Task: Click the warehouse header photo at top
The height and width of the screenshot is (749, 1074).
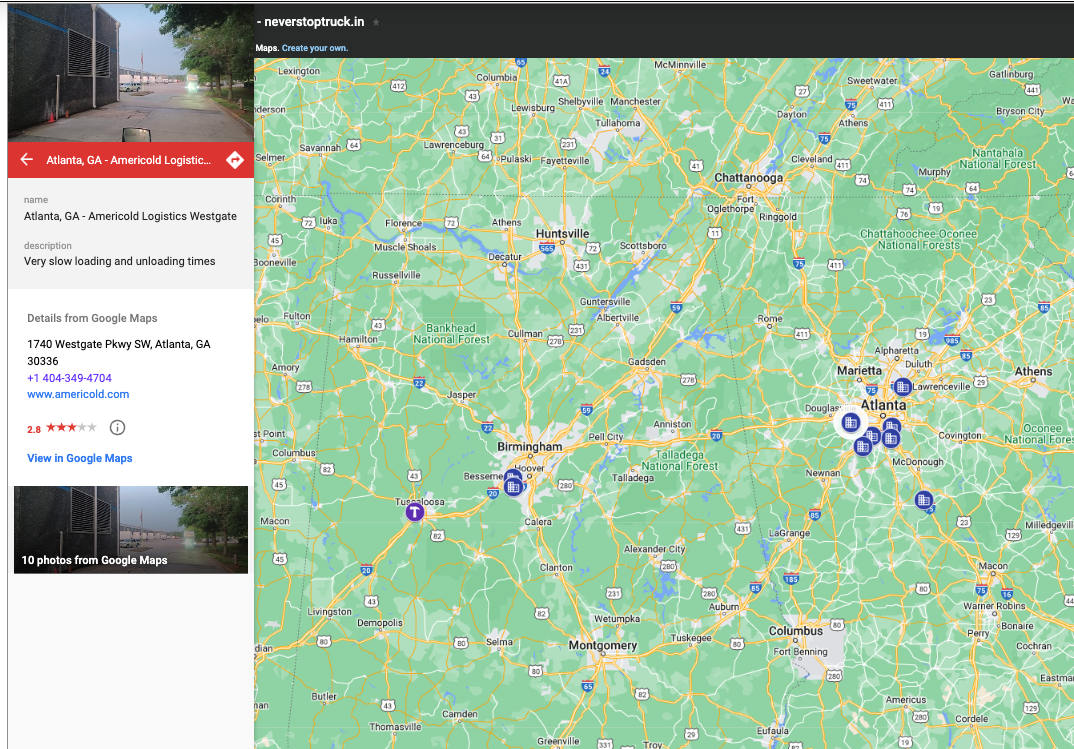Action: pos(131,72)
